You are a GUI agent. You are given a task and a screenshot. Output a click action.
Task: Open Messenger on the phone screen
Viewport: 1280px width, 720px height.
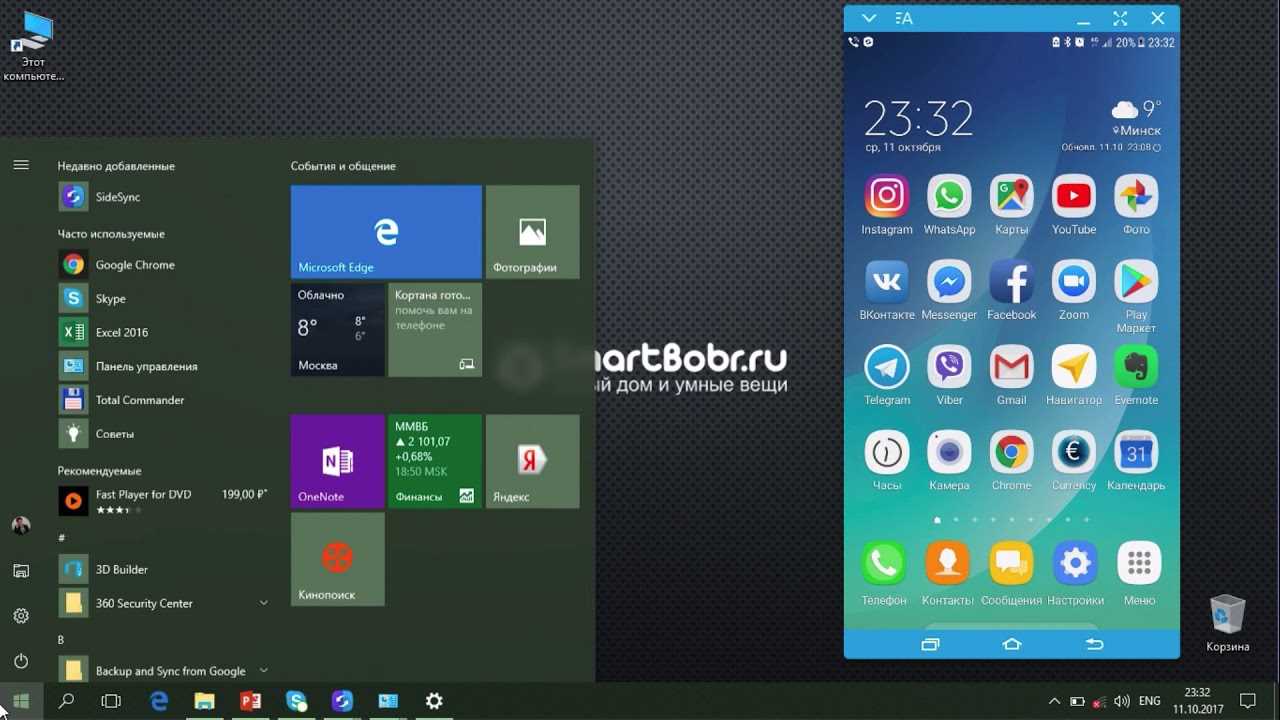coord(949,282)
